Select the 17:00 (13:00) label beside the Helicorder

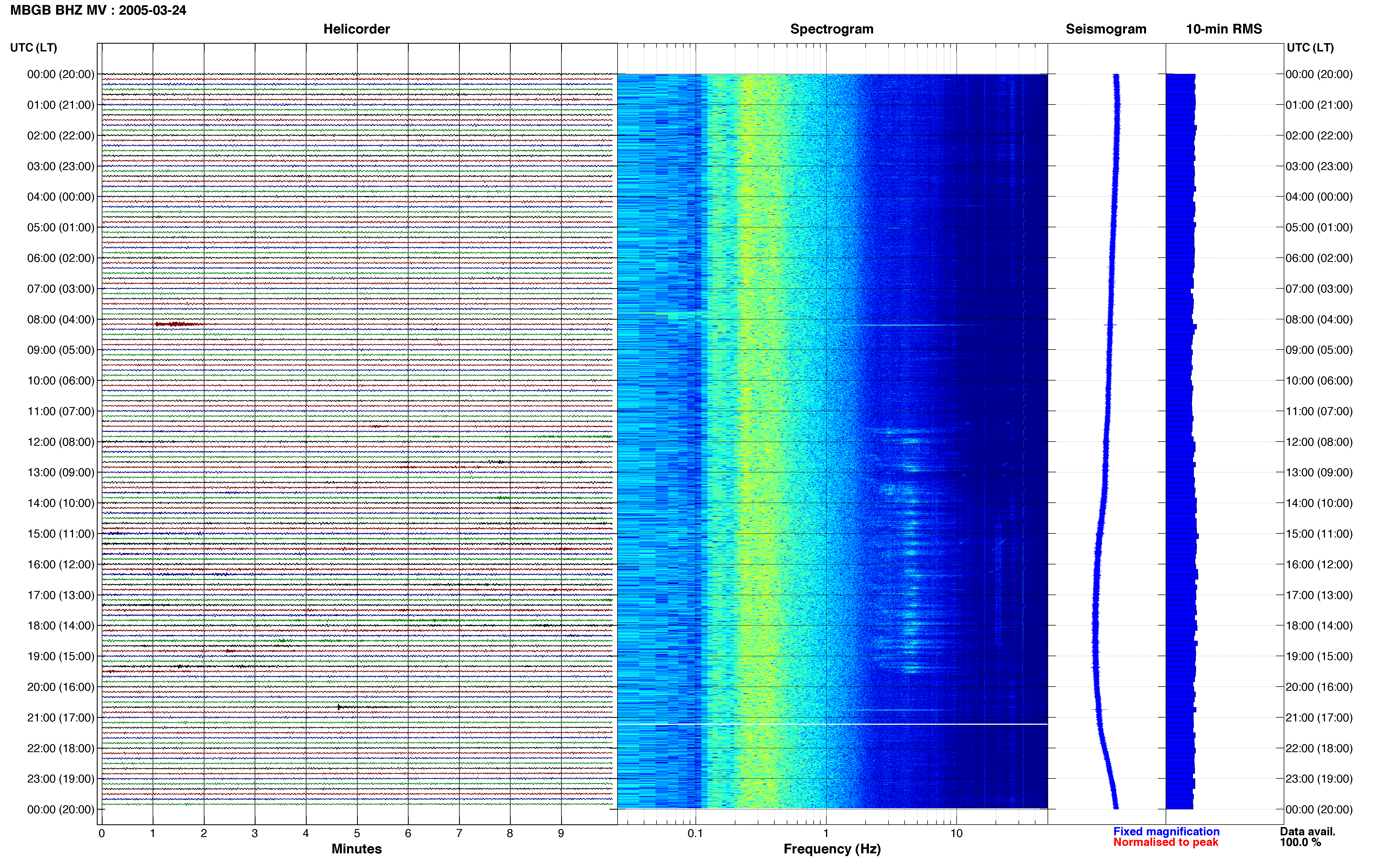point(61,595)
